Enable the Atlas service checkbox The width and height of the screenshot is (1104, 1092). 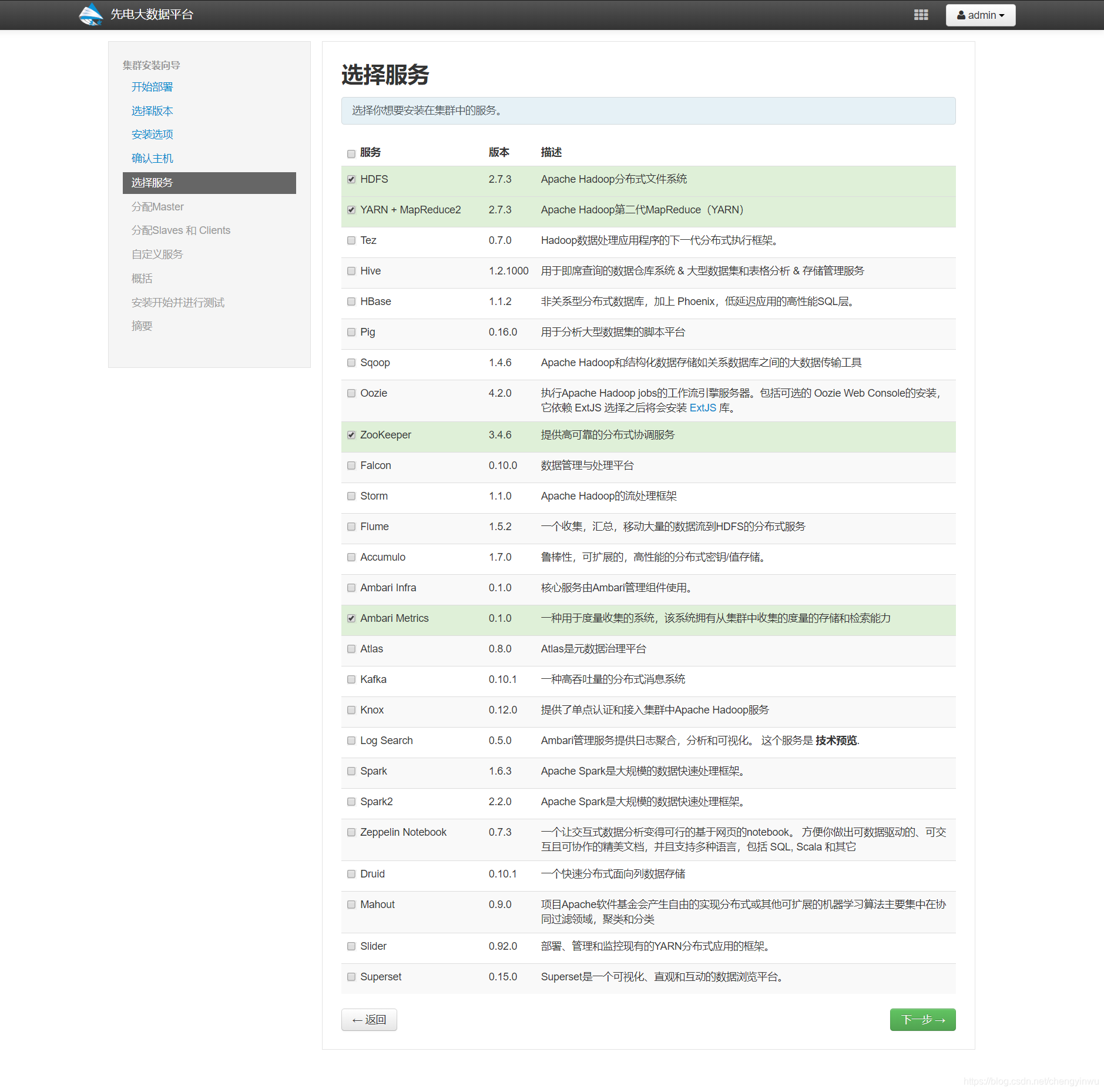point(351,649)
